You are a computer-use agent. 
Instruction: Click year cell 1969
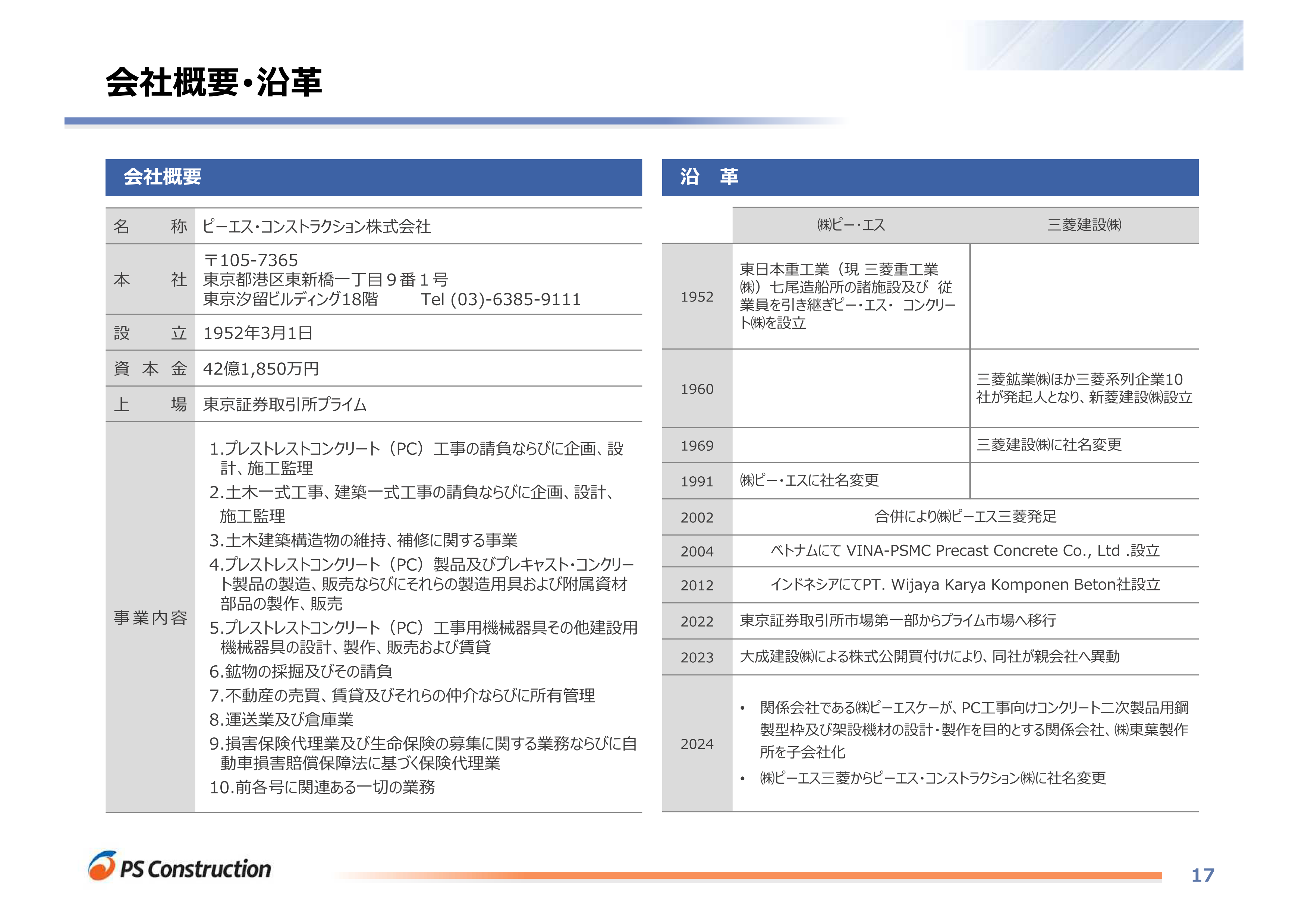(x=697, y=446)
